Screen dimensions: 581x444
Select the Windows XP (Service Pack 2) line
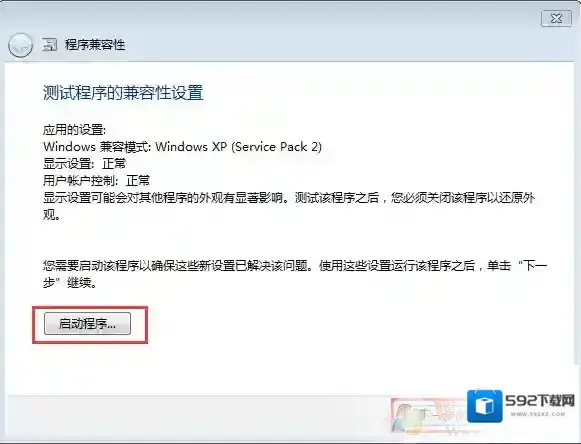182,147
